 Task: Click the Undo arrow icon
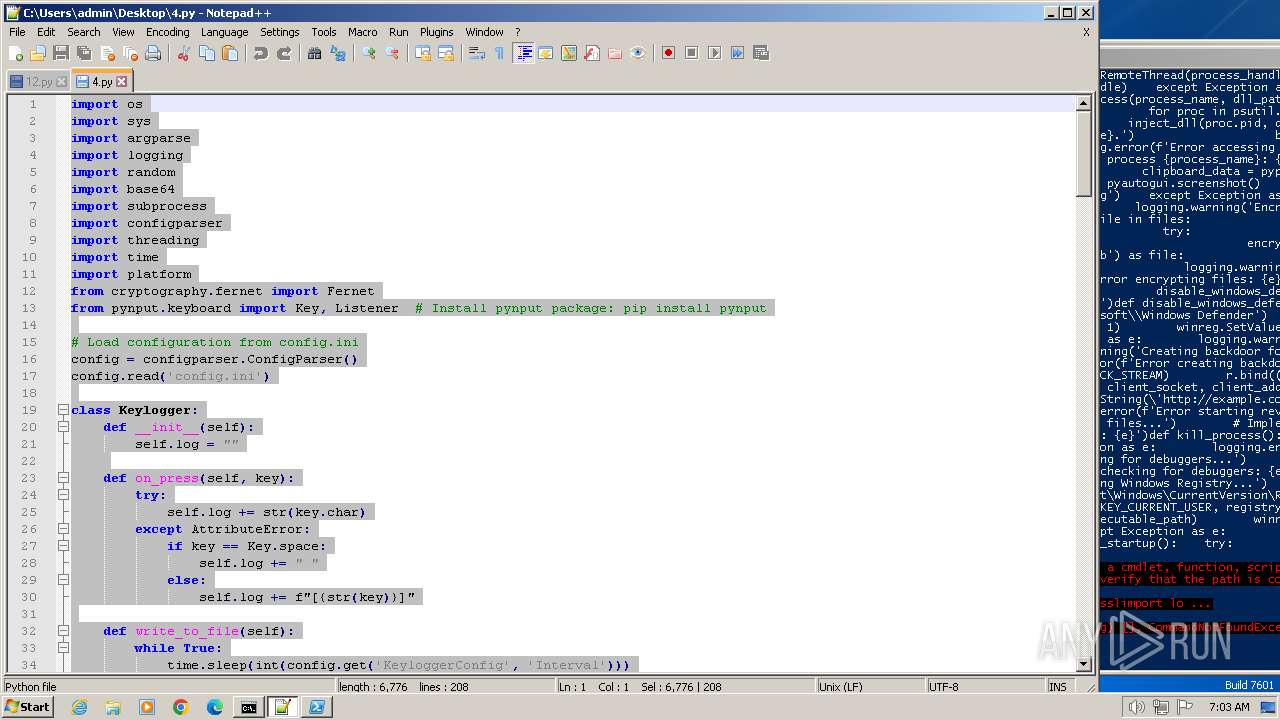(x=261, y=53)
